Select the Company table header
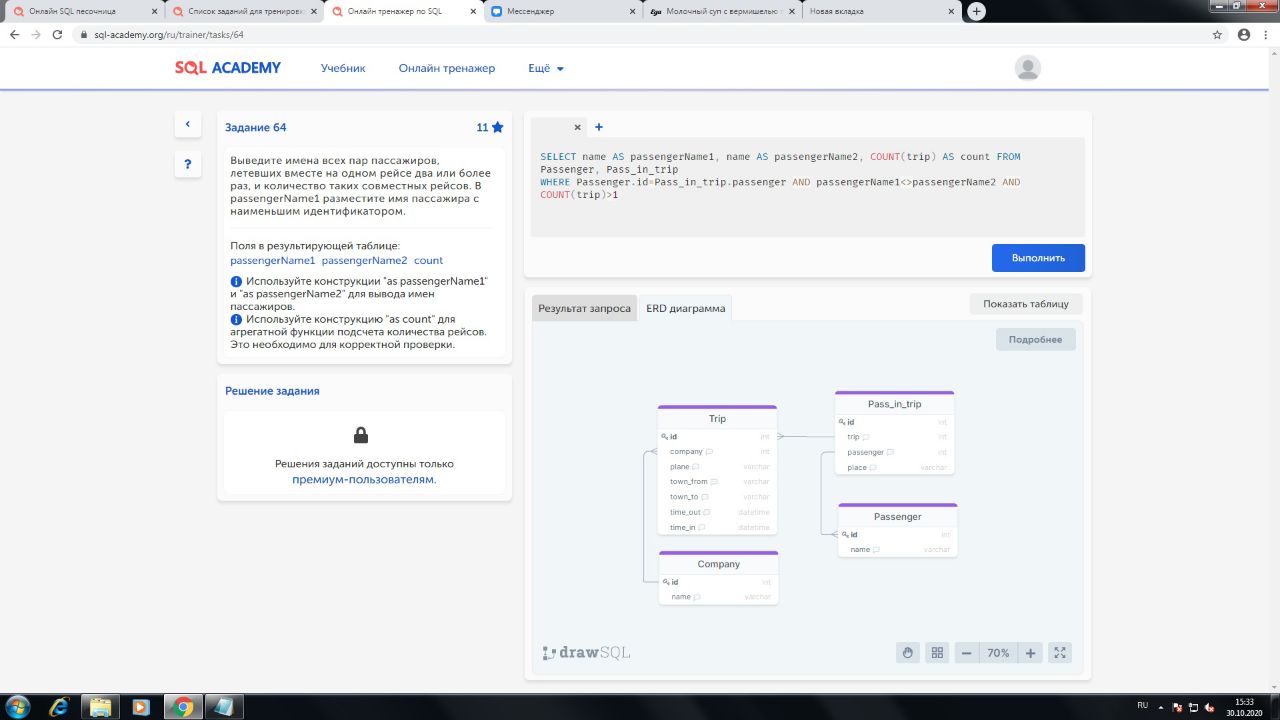 coord(718,564)
